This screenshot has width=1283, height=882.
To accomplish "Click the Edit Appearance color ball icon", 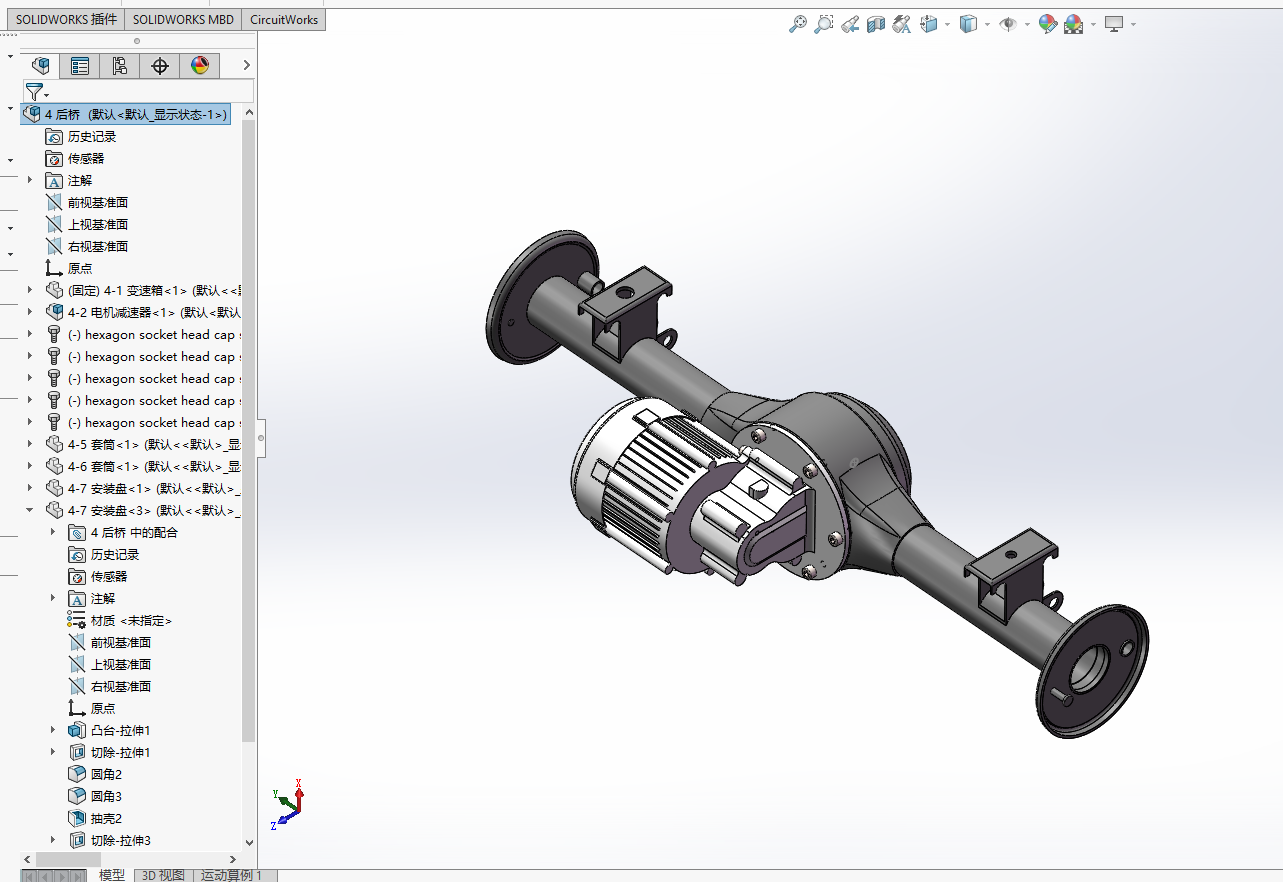I will (x=1047, y=24).
